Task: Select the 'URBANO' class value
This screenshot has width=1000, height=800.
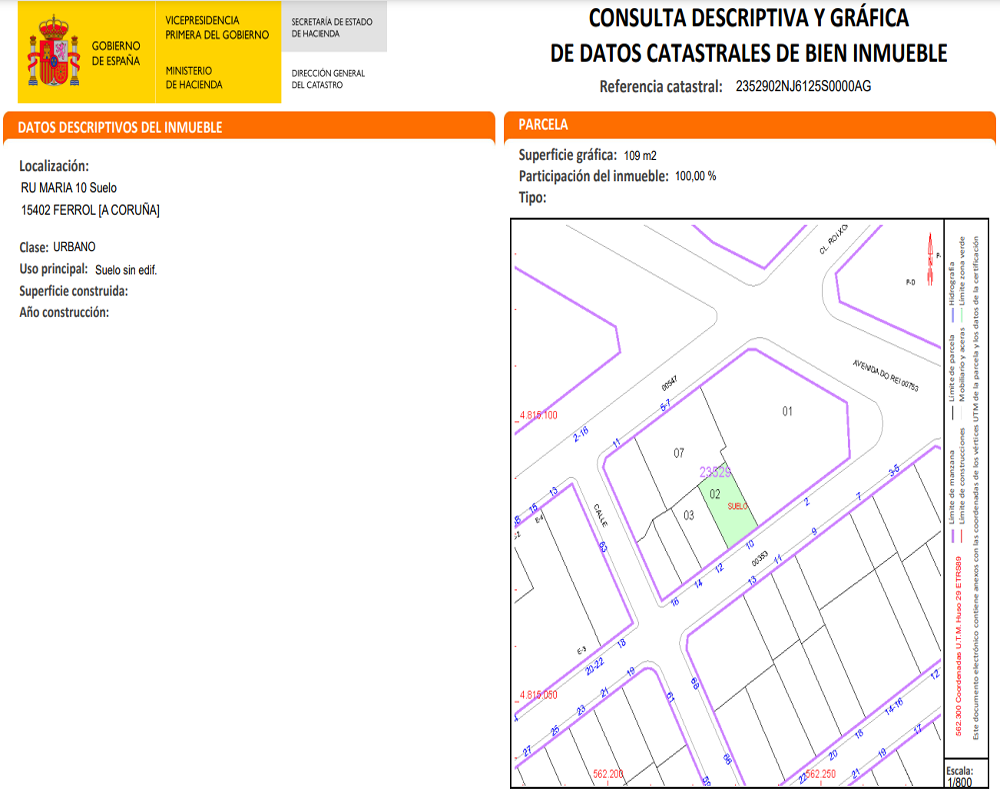Action: (74, 247)
